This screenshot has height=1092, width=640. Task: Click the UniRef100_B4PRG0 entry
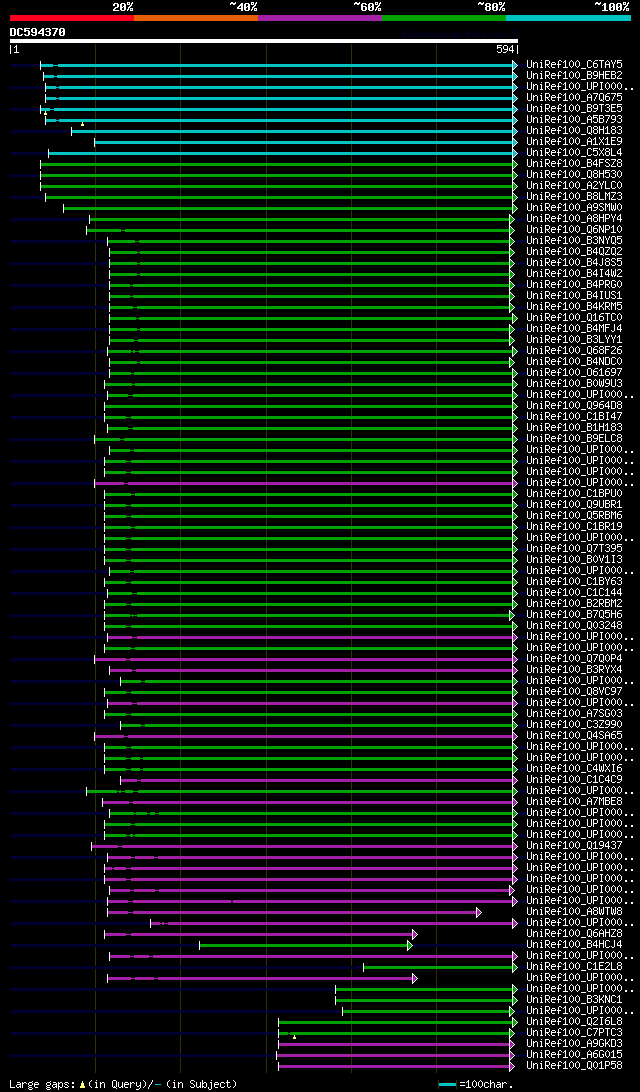point(575,285)
